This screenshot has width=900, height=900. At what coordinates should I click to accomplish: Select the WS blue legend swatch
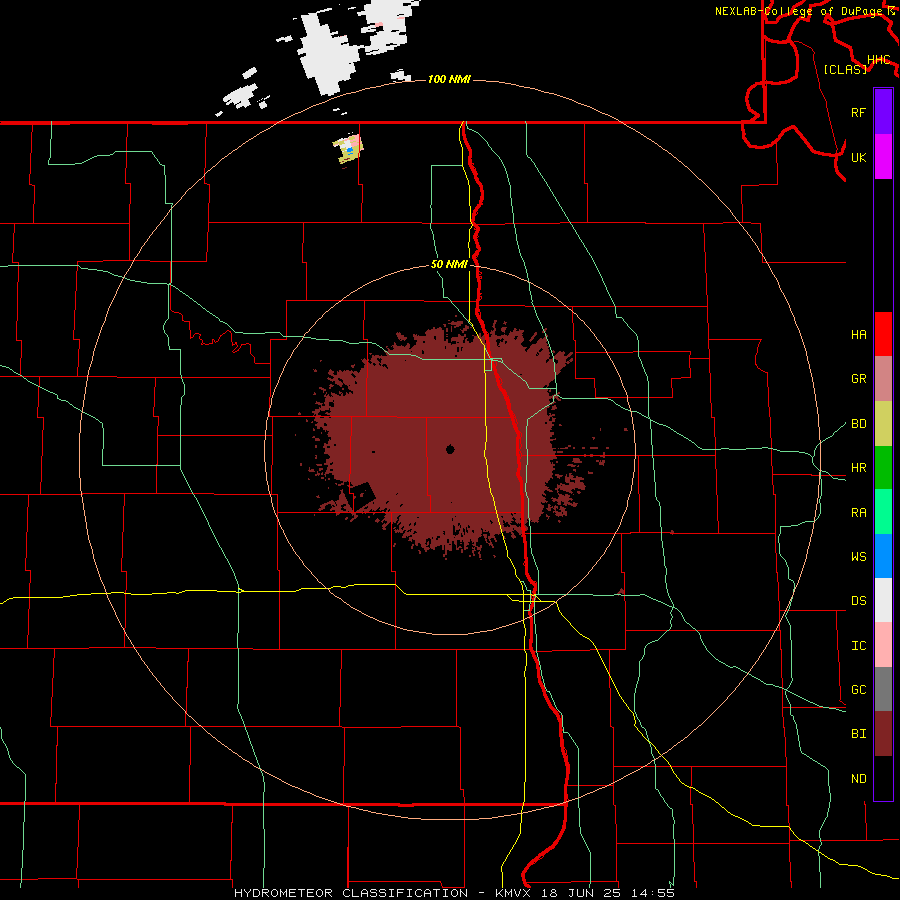[x=883, y=556]
